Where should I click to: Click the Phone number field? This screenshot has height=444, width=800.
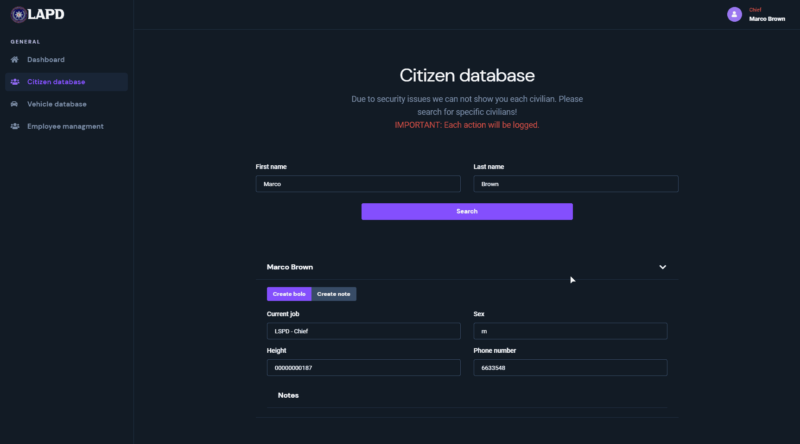pyautogui.click(x=570, y=367)
